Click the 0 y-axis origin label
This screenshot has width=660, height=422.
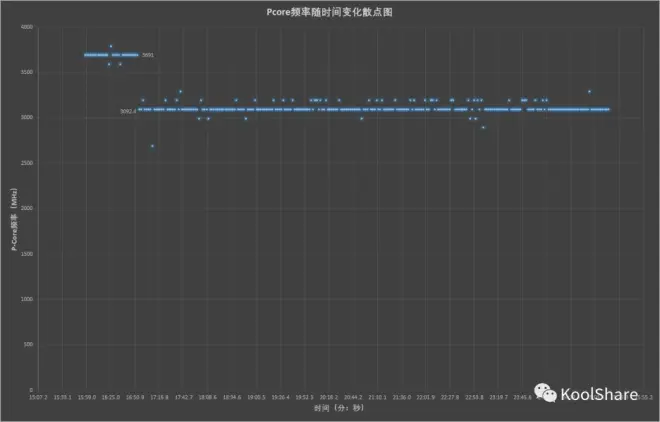click(31, 390)
